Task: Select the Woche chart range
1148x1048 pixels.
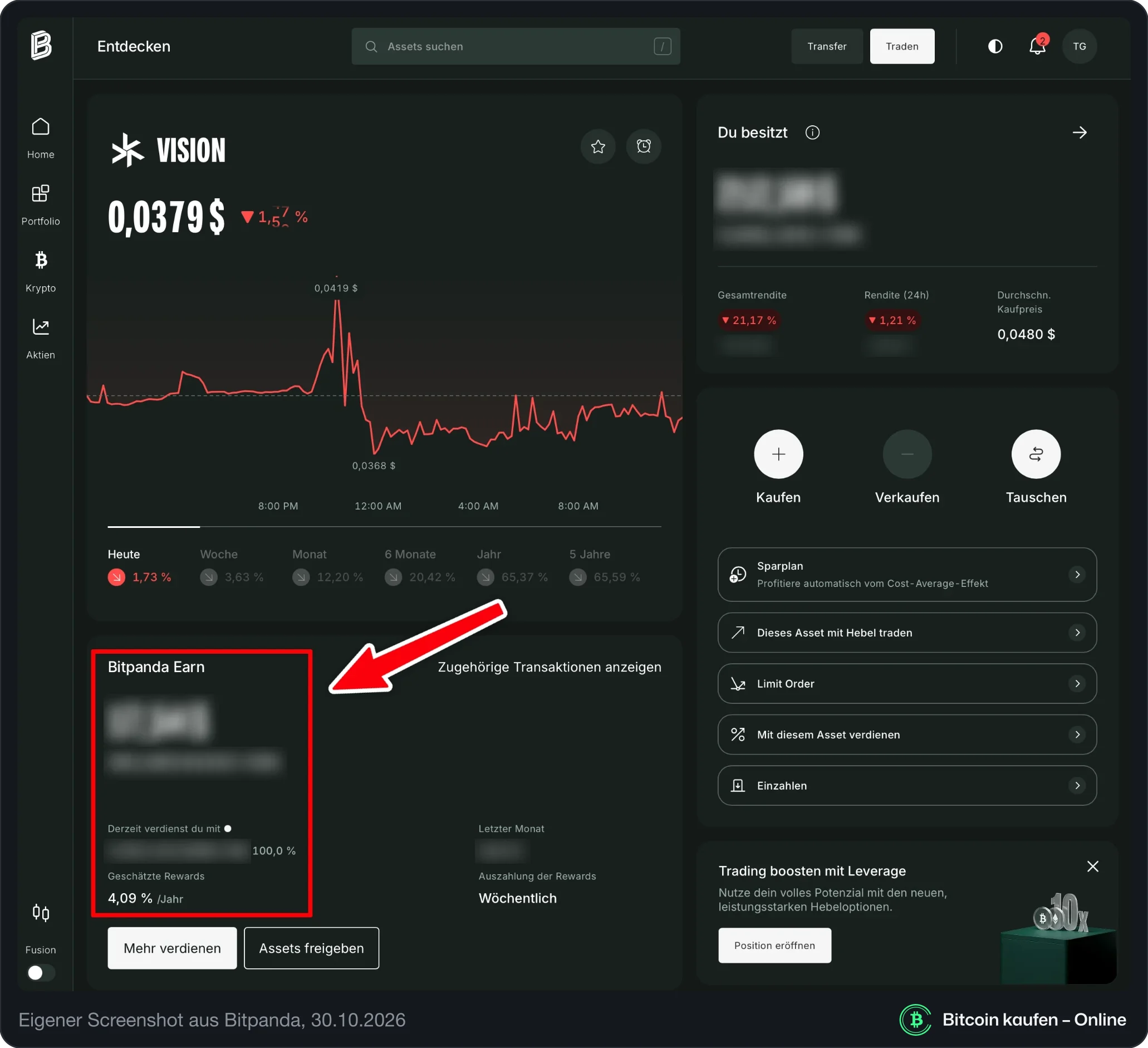Action: pos(232,566)
